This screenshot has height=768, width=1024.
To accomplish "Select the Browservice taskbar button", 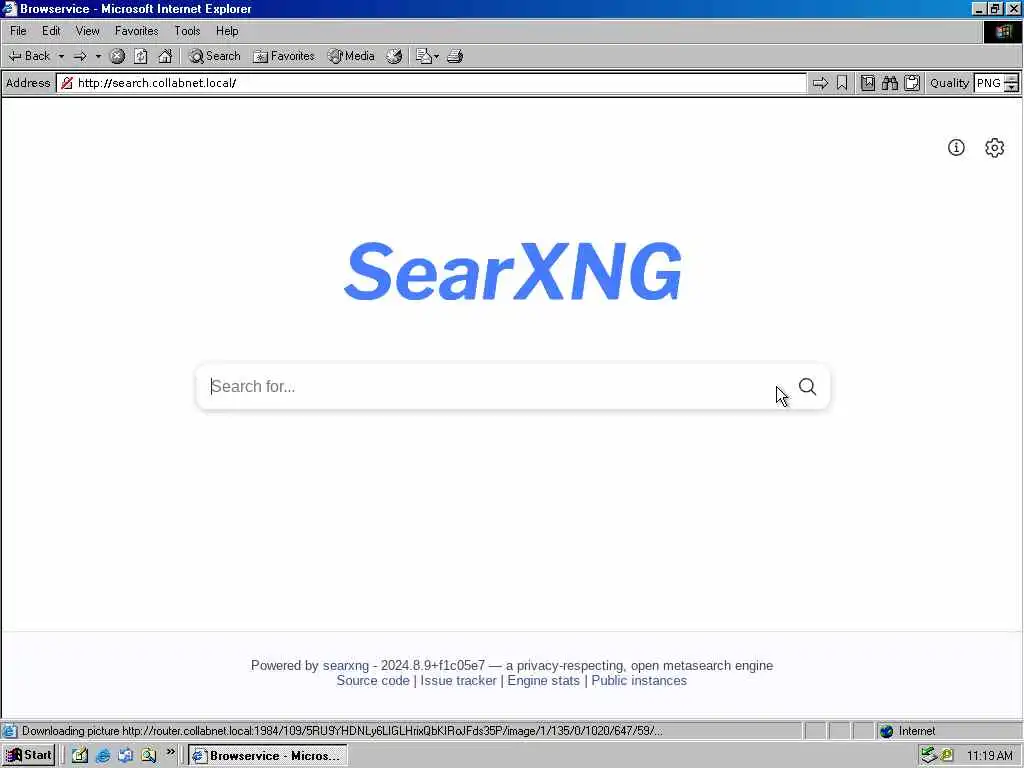I will pyautogui.click(x=268, y=756).
